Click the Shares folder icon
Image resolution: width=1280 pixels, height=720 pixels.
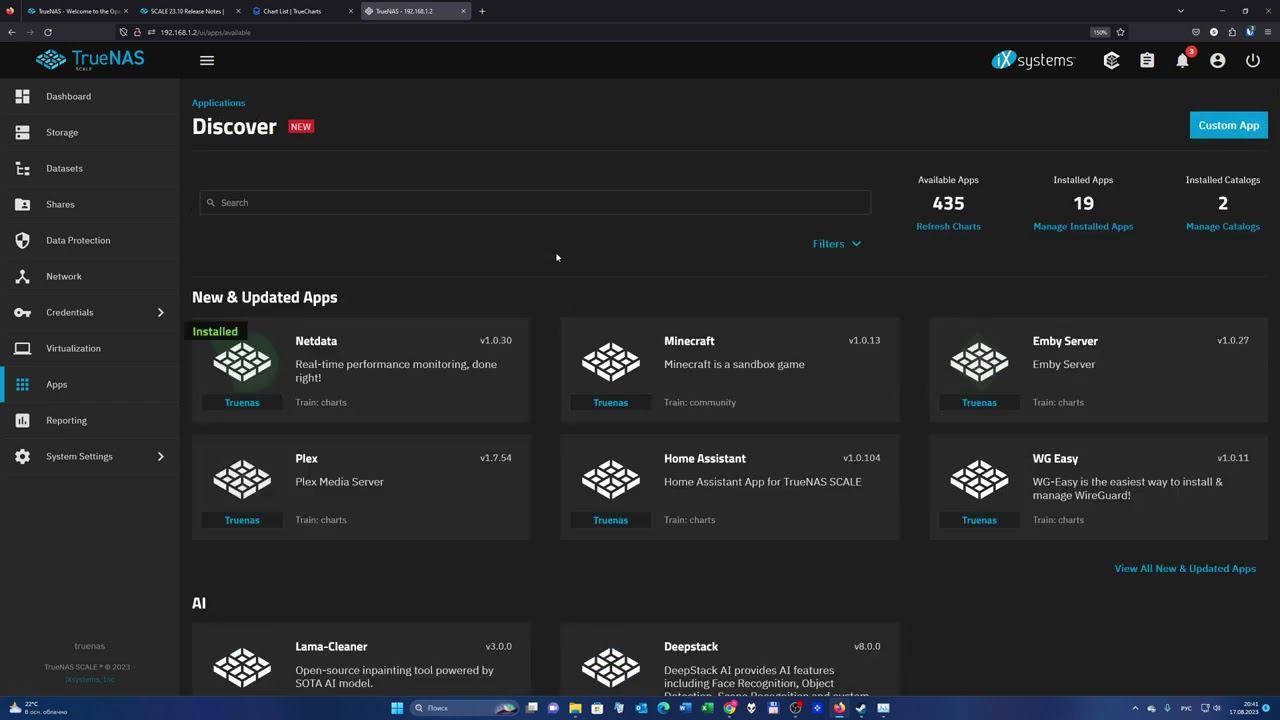pyautogui.click(x=22, y=204)
